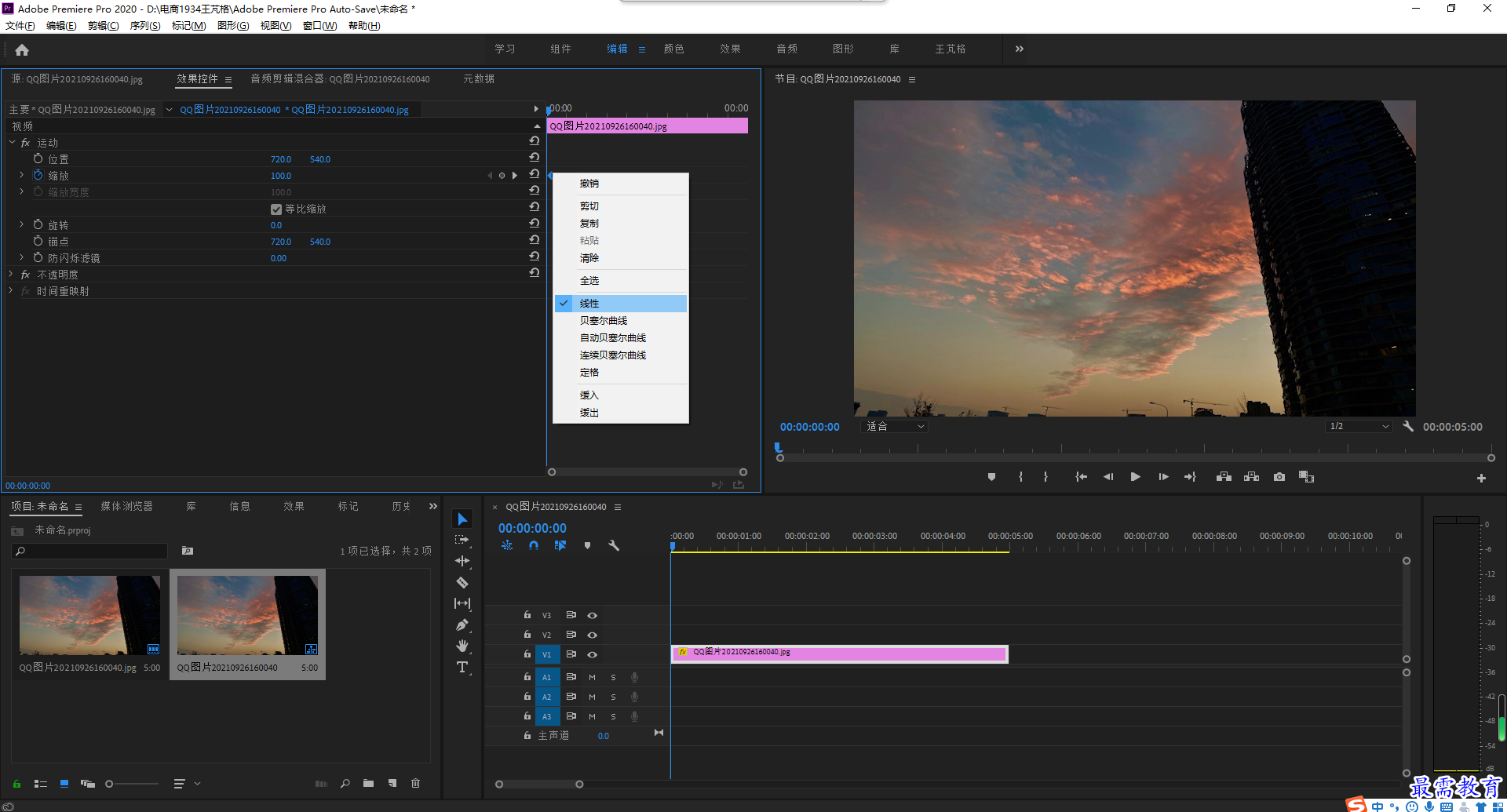Switch to Color (颜色) workspace
The image size is (1507, 812).
click(674, 49)
